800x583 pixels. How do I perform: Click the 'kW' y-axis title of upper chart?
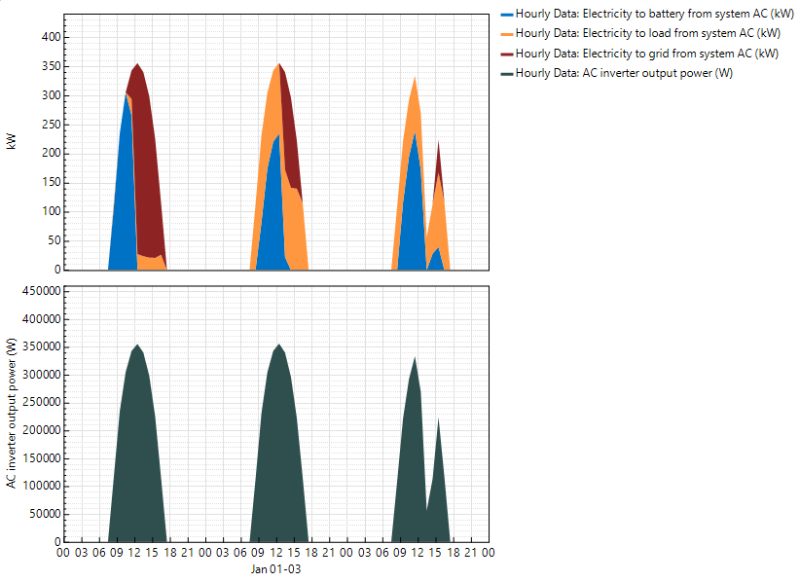tap(12, 142)
